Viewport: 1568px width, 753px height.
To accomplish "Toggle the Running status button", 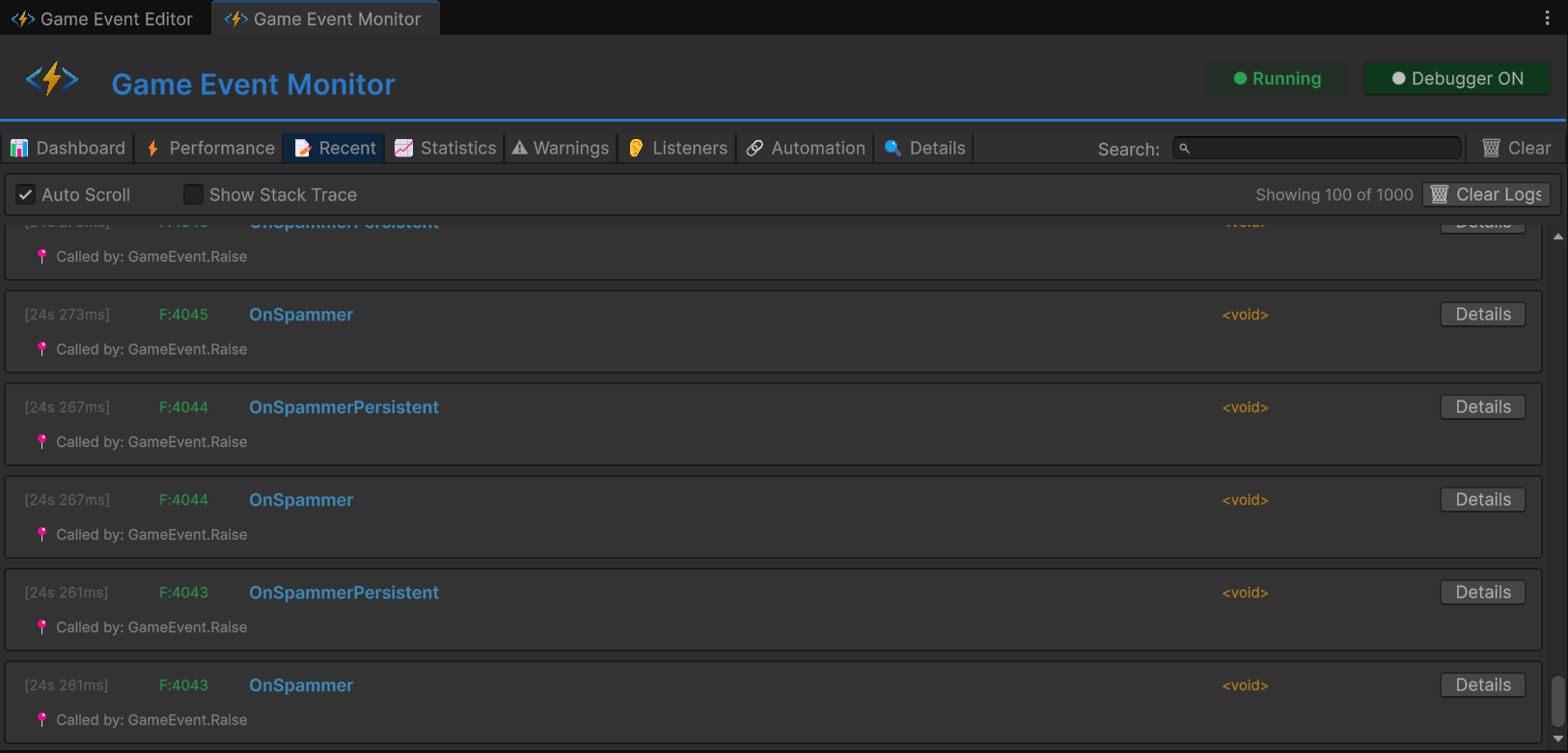I will click(x=1276, y=79).
